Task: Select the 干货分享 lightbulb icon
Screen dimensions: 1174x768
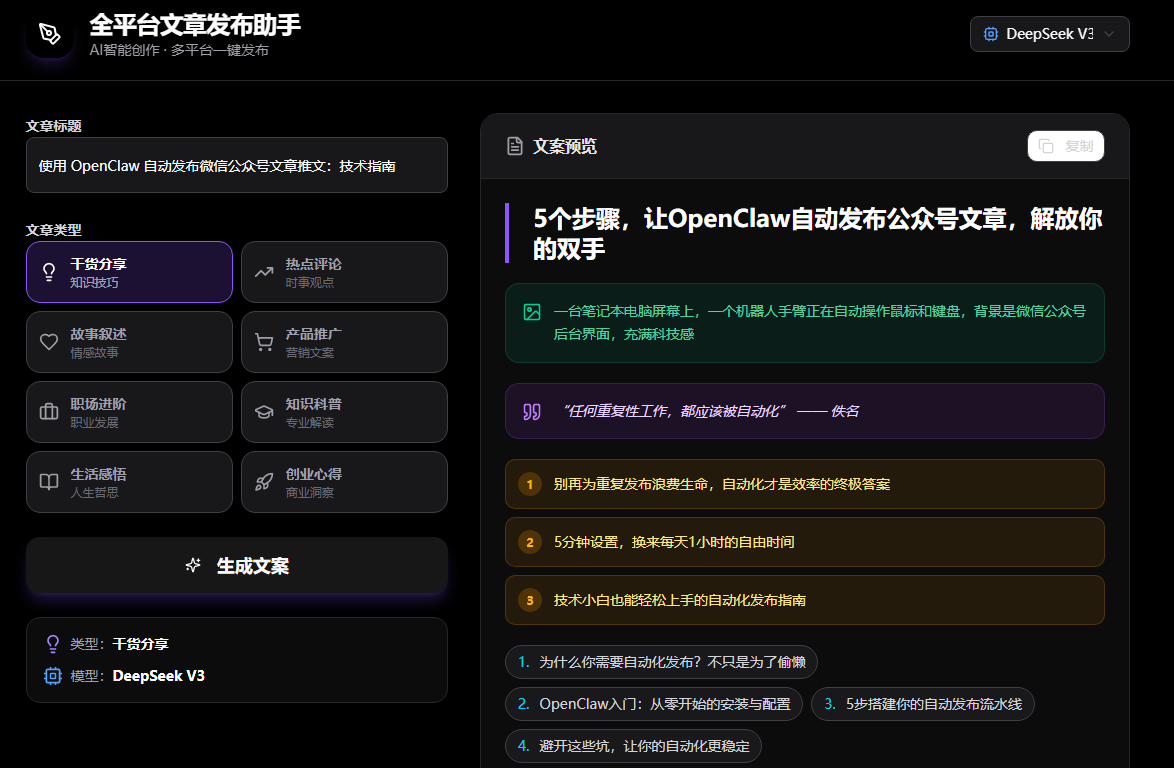Action: pos(48,271)
